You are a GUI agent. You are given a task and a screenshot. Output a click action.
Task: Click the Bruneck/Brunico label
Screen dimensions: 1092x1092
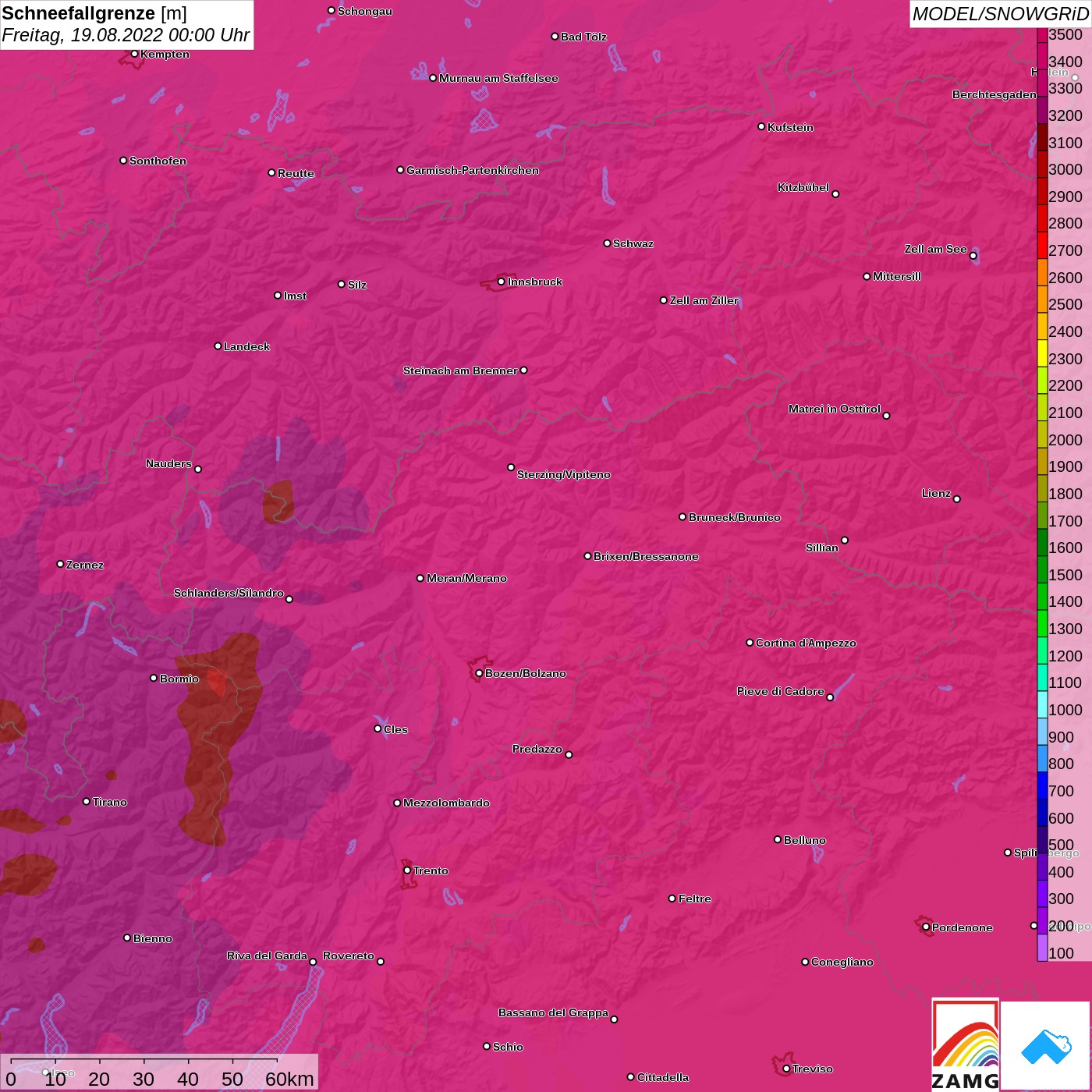735,517
